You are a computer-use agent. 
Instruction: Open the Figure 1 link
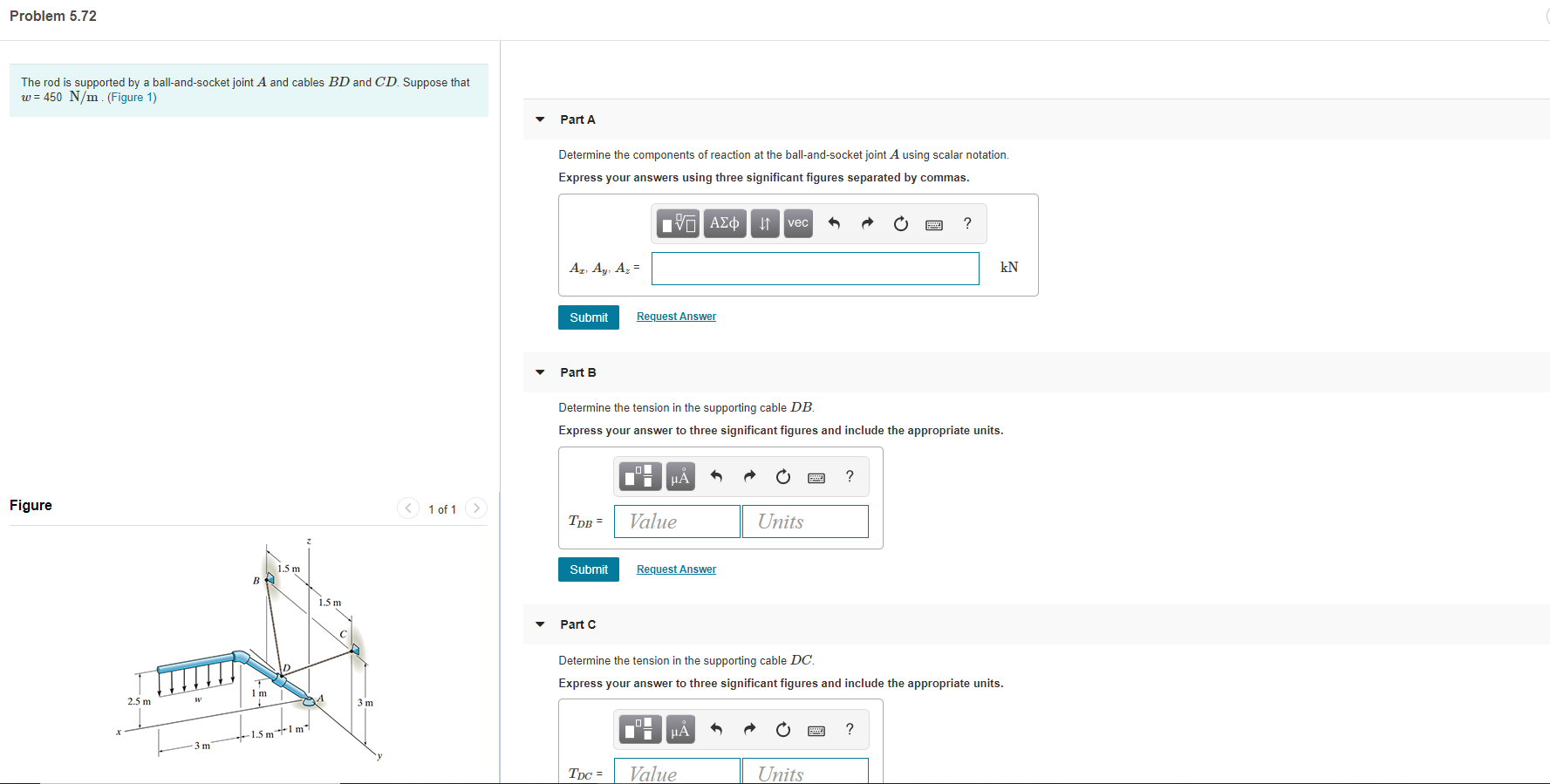click(132, 98)
